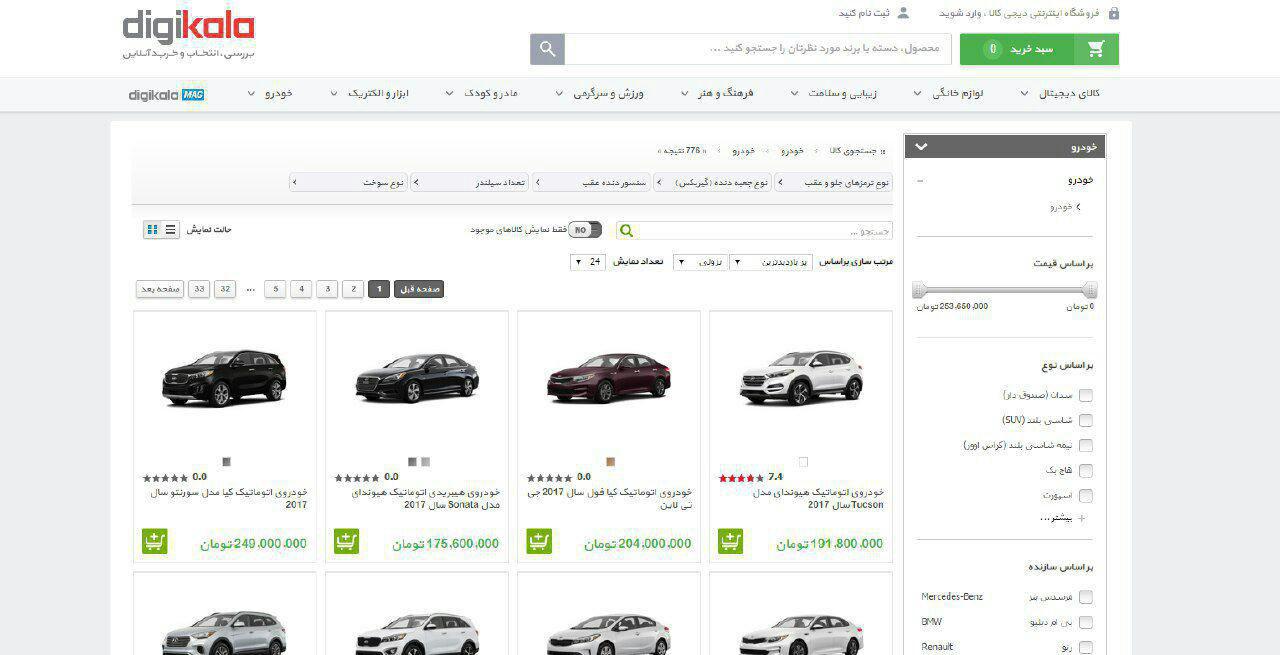This screenshot has height=655, width=1280.
Task: Click the price slider minimum handle
Action: tap(1090, 290)
